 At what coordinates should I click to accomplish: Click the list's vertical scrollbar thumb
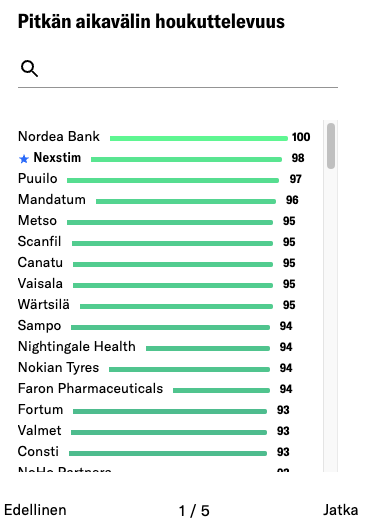click(x=331, y=146)
